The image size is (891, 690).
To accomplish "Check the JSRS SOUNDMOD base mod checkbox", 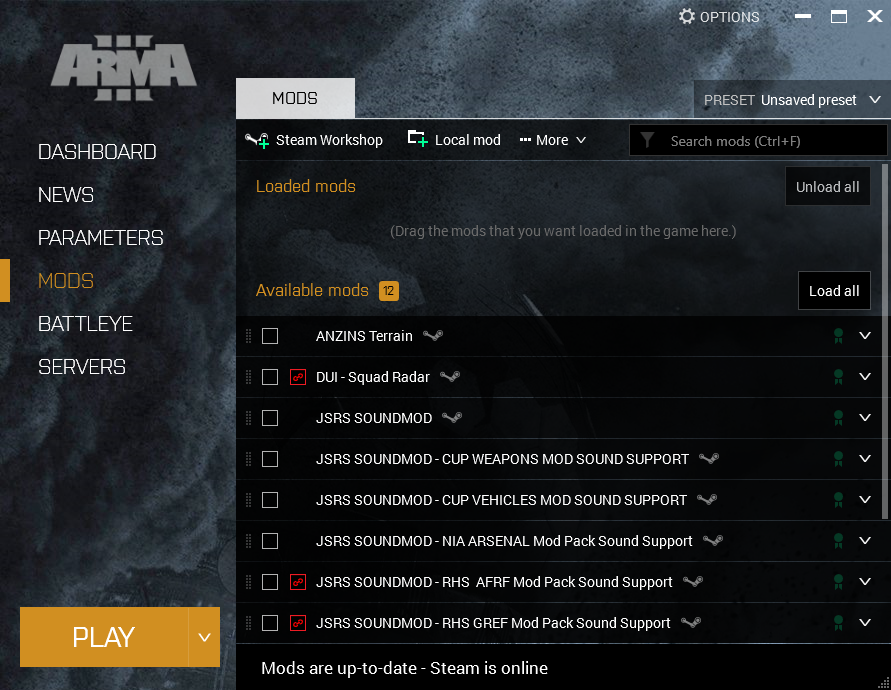I will pyautogui.click(x=270, y=418).
